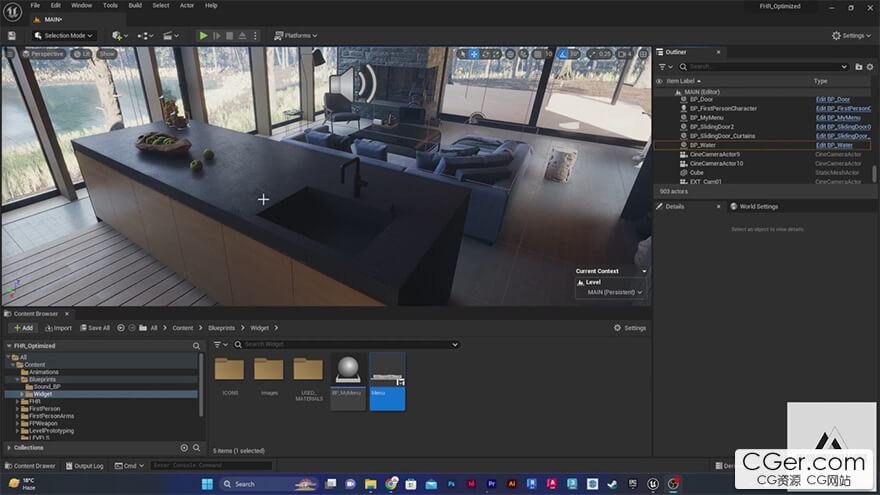Search the FHR_Optimized source tree
The height and width of the screenshot is (495, 880).
point(196,346)
